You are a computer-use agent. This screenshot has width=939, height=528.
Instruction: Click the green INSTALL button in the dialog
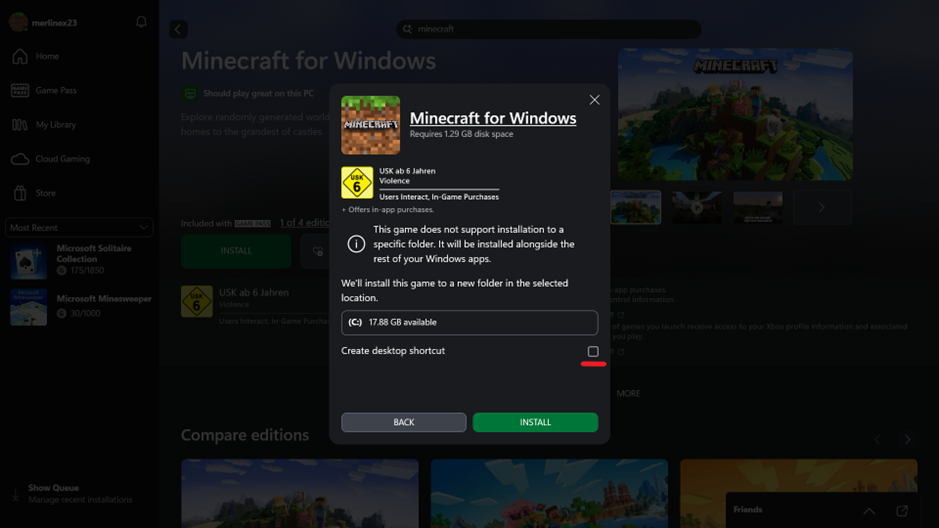(x=535, y=422)
